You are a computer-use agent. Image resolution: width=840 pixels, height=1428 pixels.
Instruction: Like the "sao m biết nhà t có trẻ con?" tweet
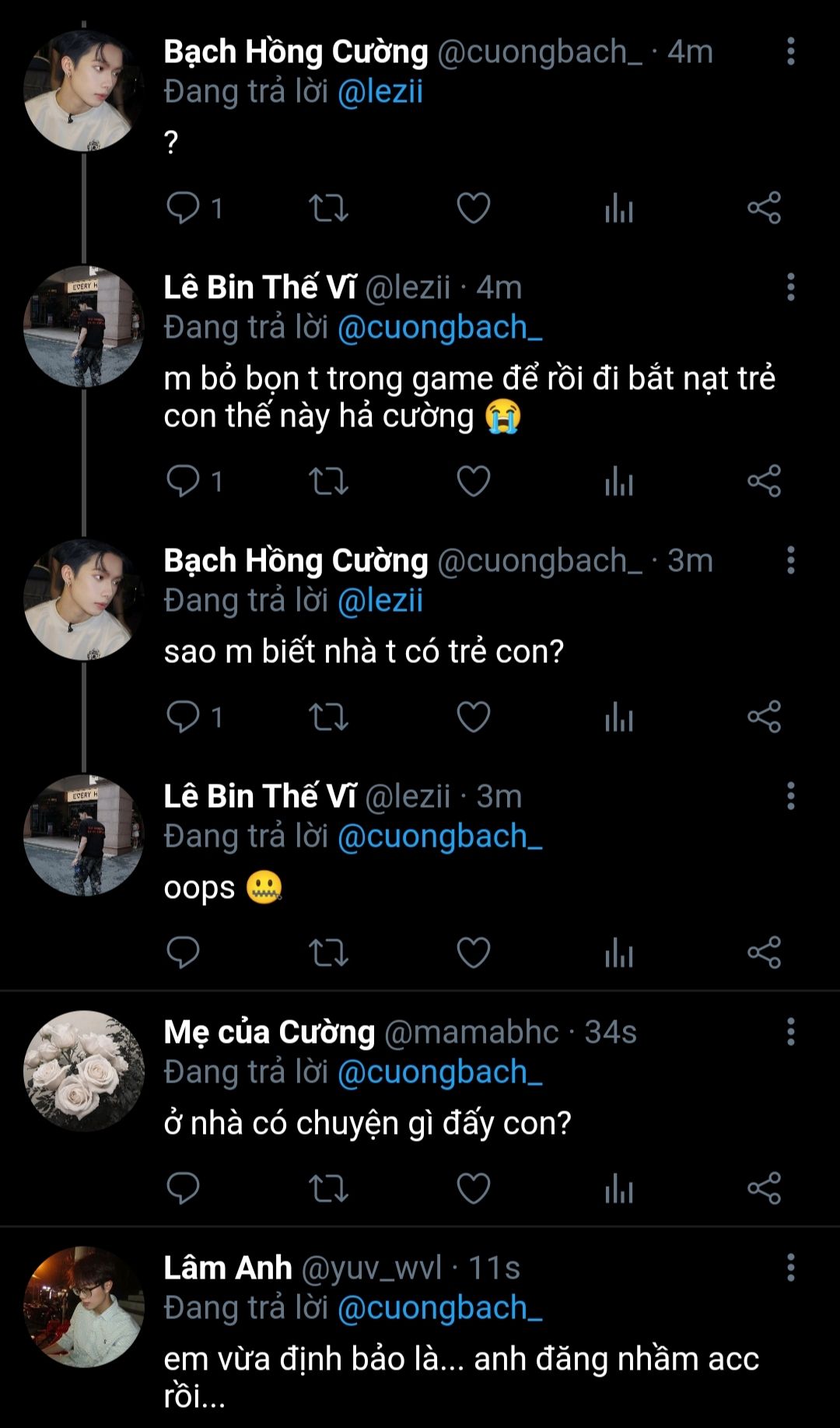(473, 717)
